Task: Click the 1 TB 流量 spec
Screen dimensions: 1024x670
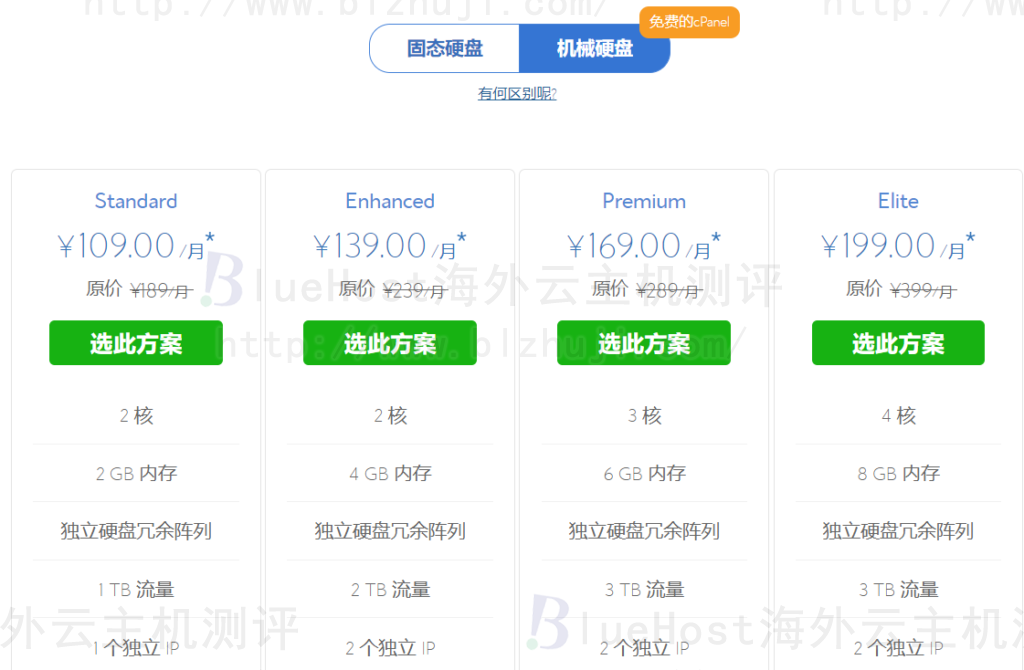Action: (136, 590)
